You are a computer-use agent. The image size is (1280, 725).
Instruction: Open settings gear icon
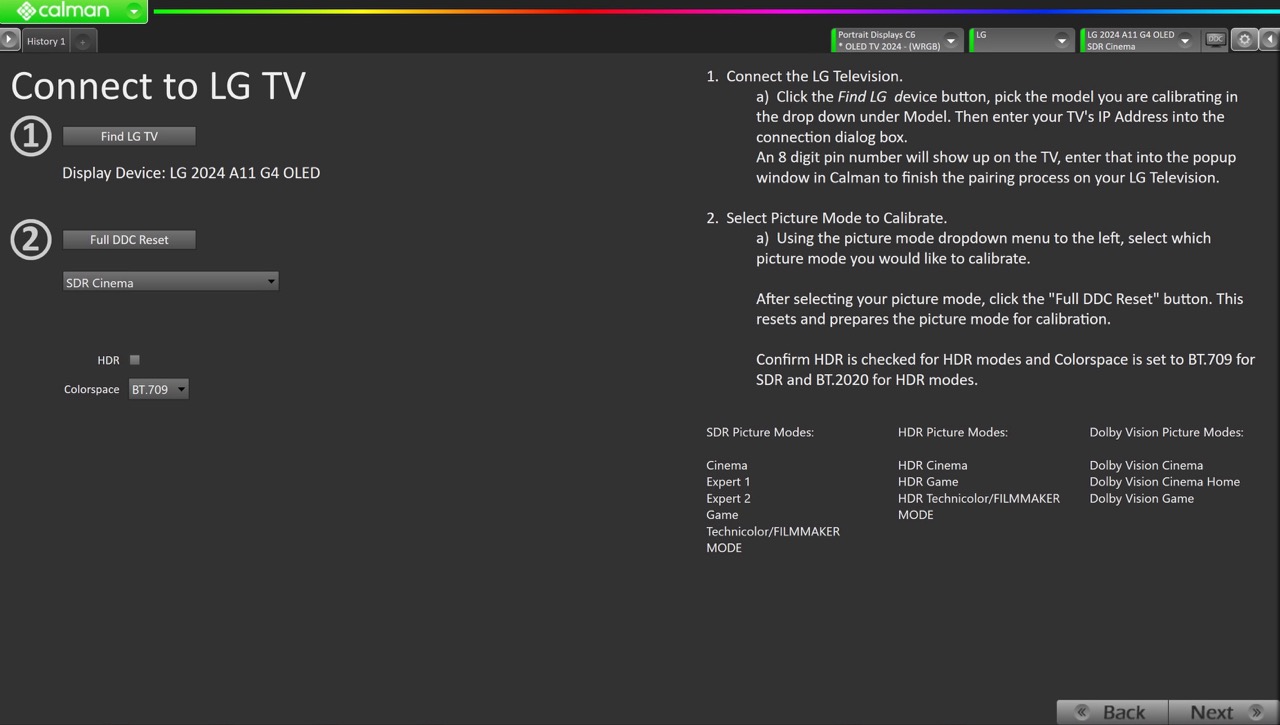click(1244, 40)
